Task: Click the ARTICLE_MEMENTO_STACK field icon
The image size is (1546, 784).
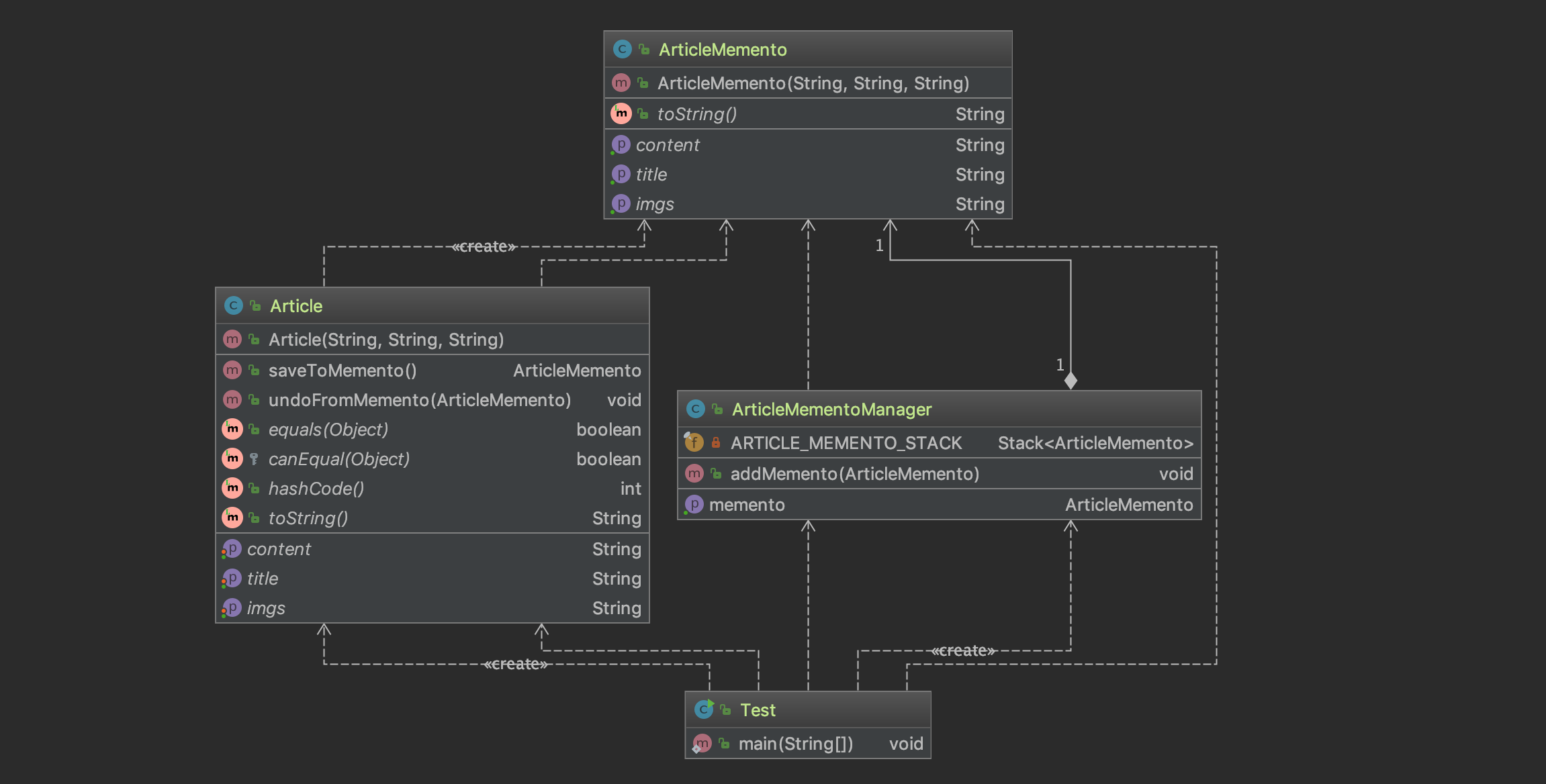Action: 694,442
